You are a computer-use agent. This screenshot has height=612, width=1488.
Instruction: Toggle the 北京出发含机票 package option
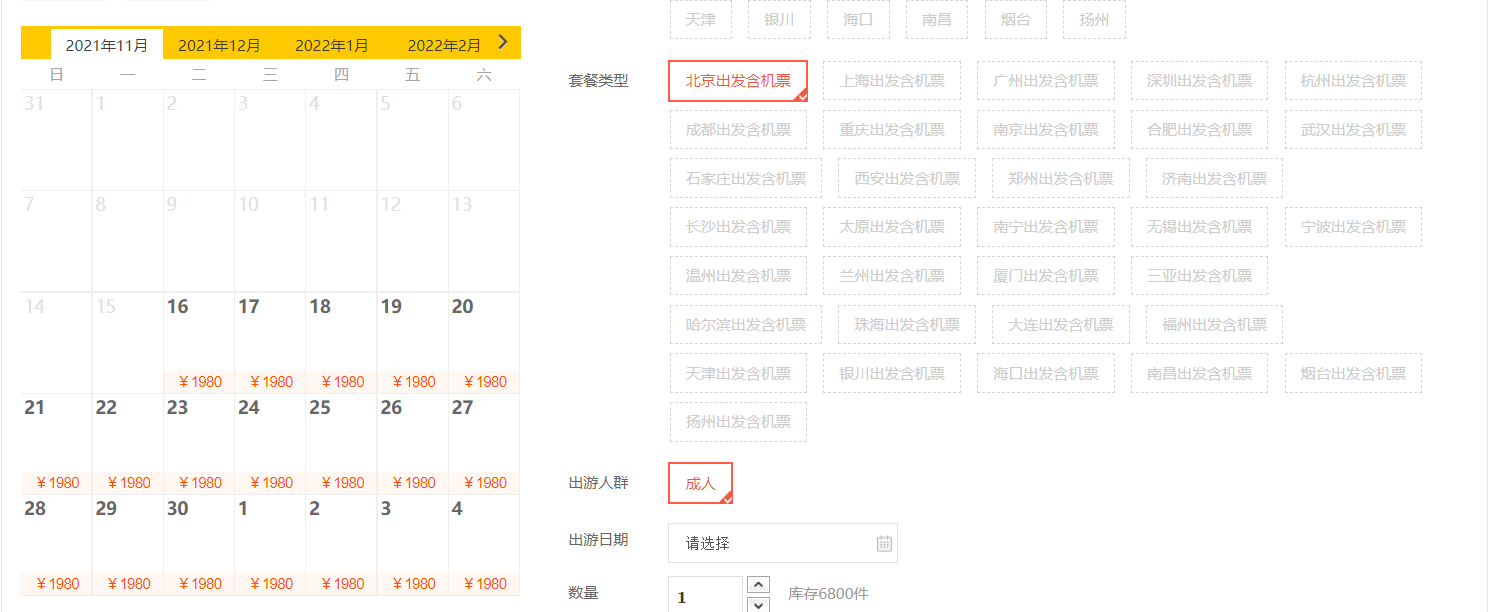pyautogui.click(x=738, y=81)
